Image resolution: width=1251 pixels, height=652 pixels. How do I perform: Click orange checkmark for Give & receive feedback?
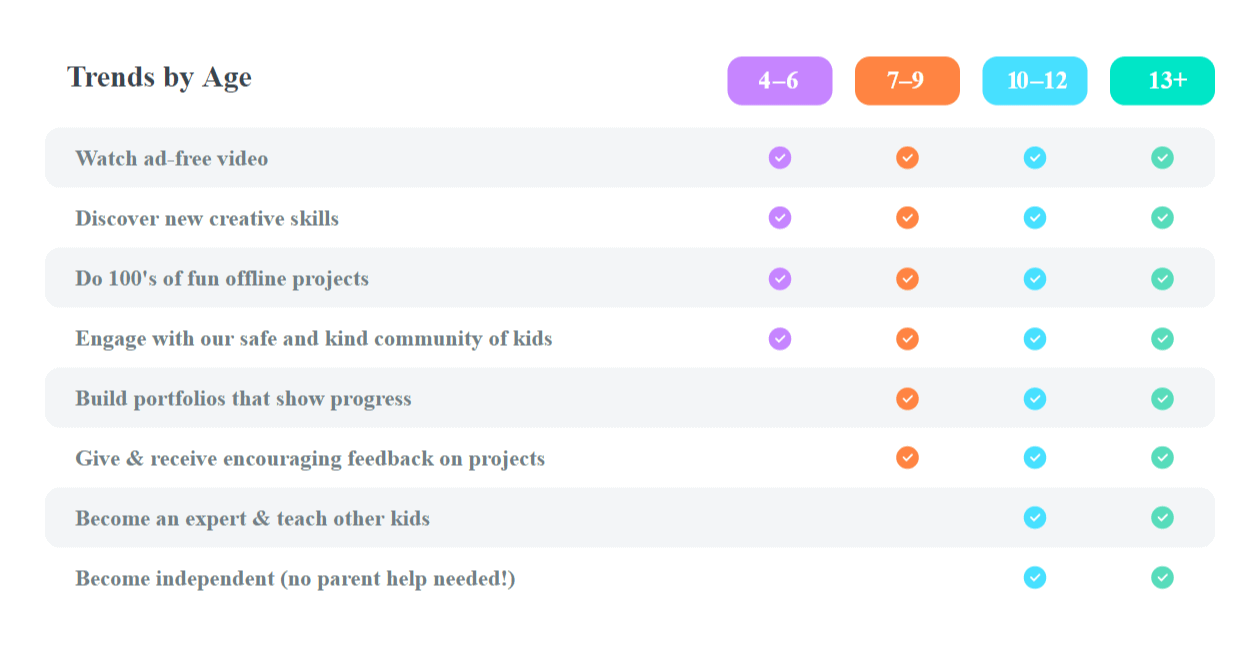(907, 458)
